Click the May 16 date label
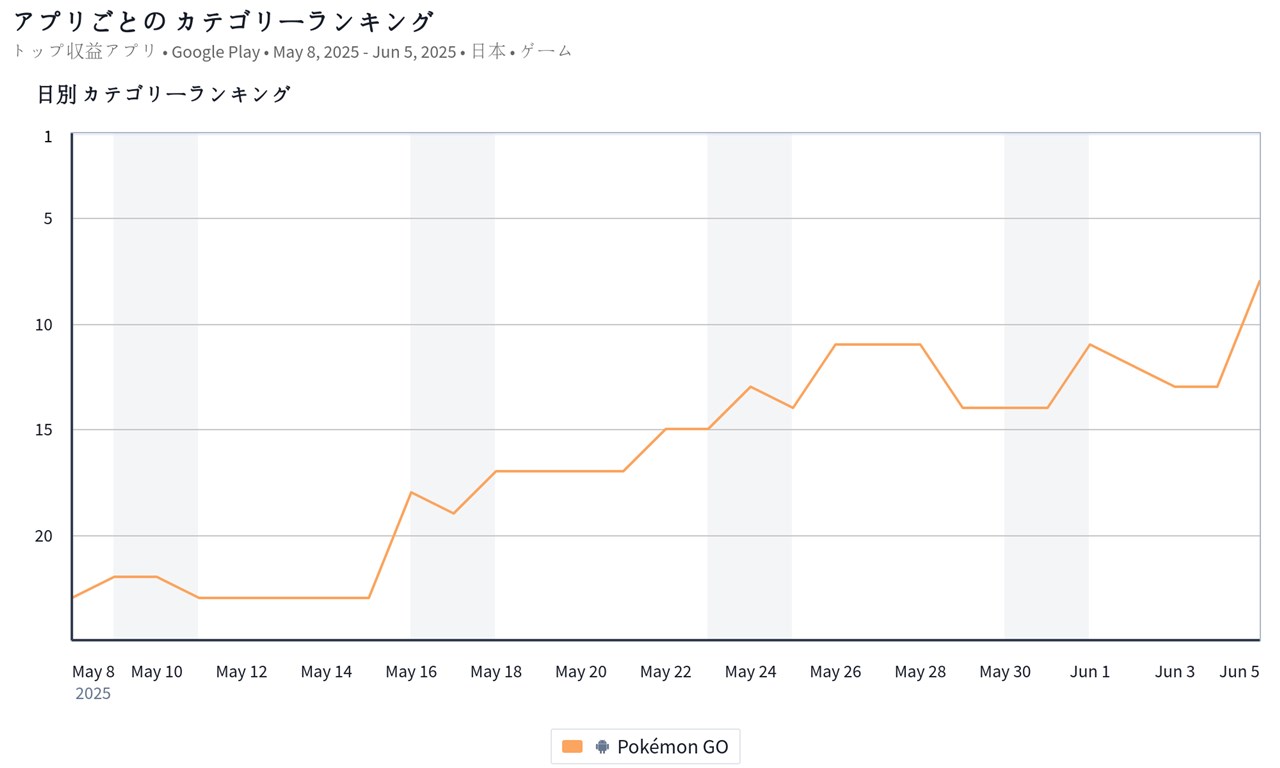Viewport: 1280px width, 768px height. click(x=411, y=672)
